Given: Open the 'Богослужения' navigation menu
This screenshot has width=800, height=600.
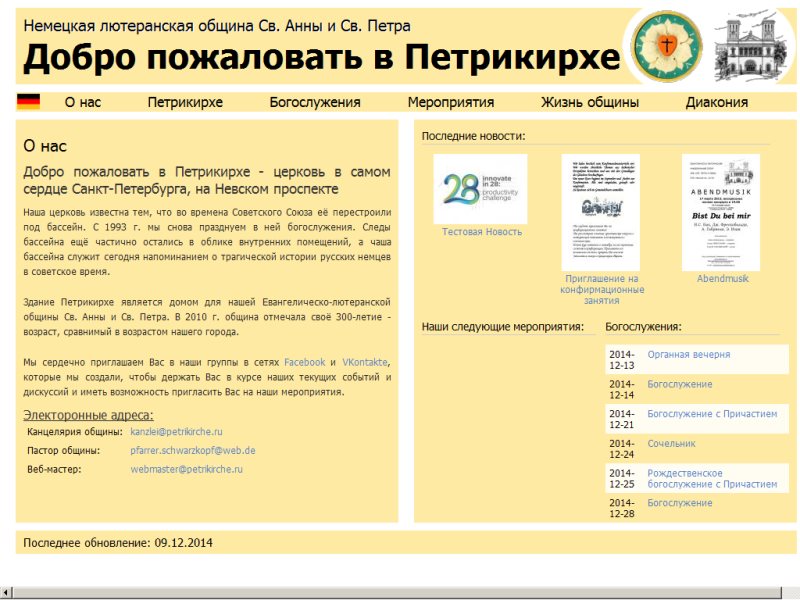Looking at the screenshot, I should (315, 102).
